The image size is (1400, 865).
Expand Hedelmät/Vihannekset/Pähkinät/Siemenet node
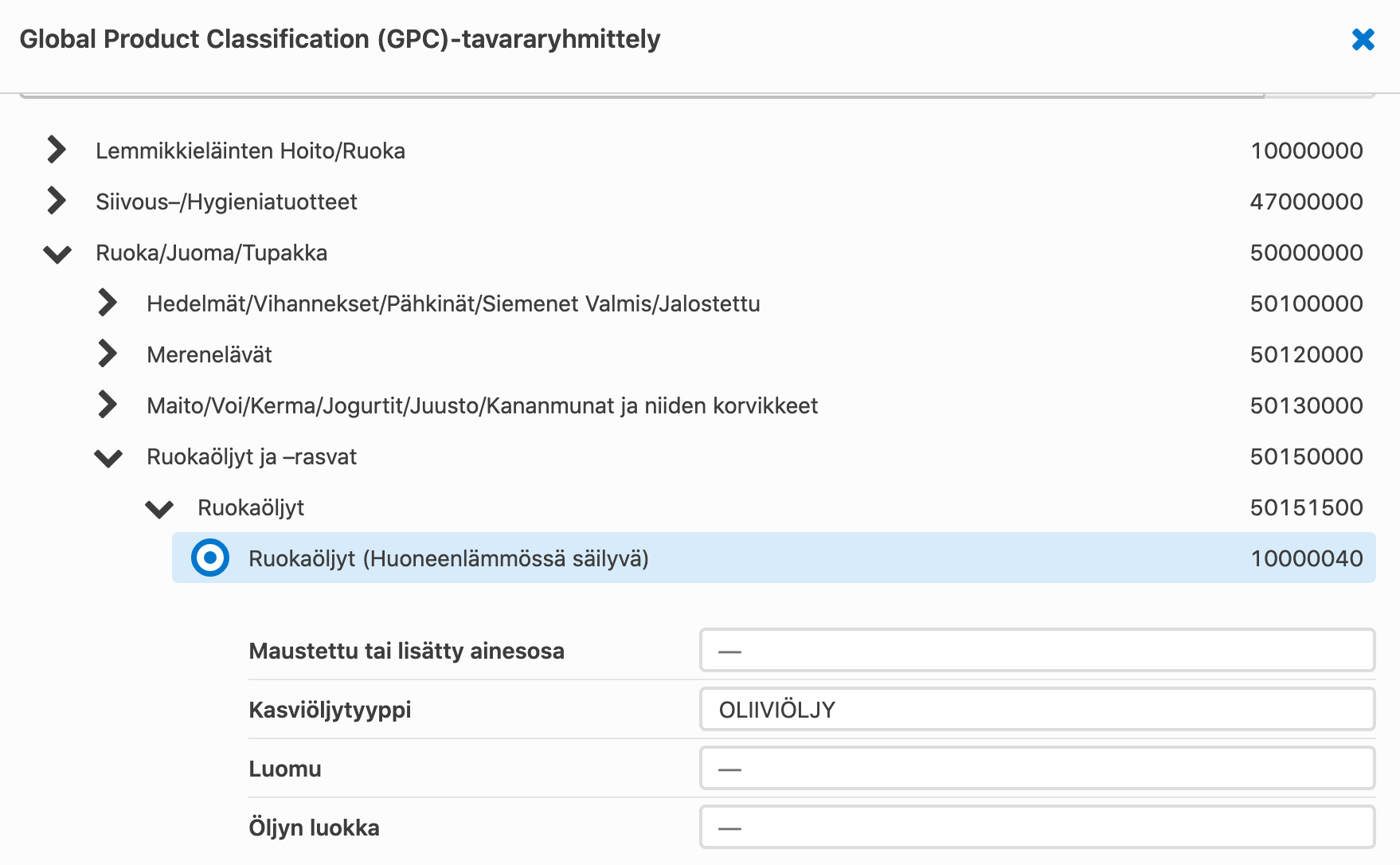(108, 303)
